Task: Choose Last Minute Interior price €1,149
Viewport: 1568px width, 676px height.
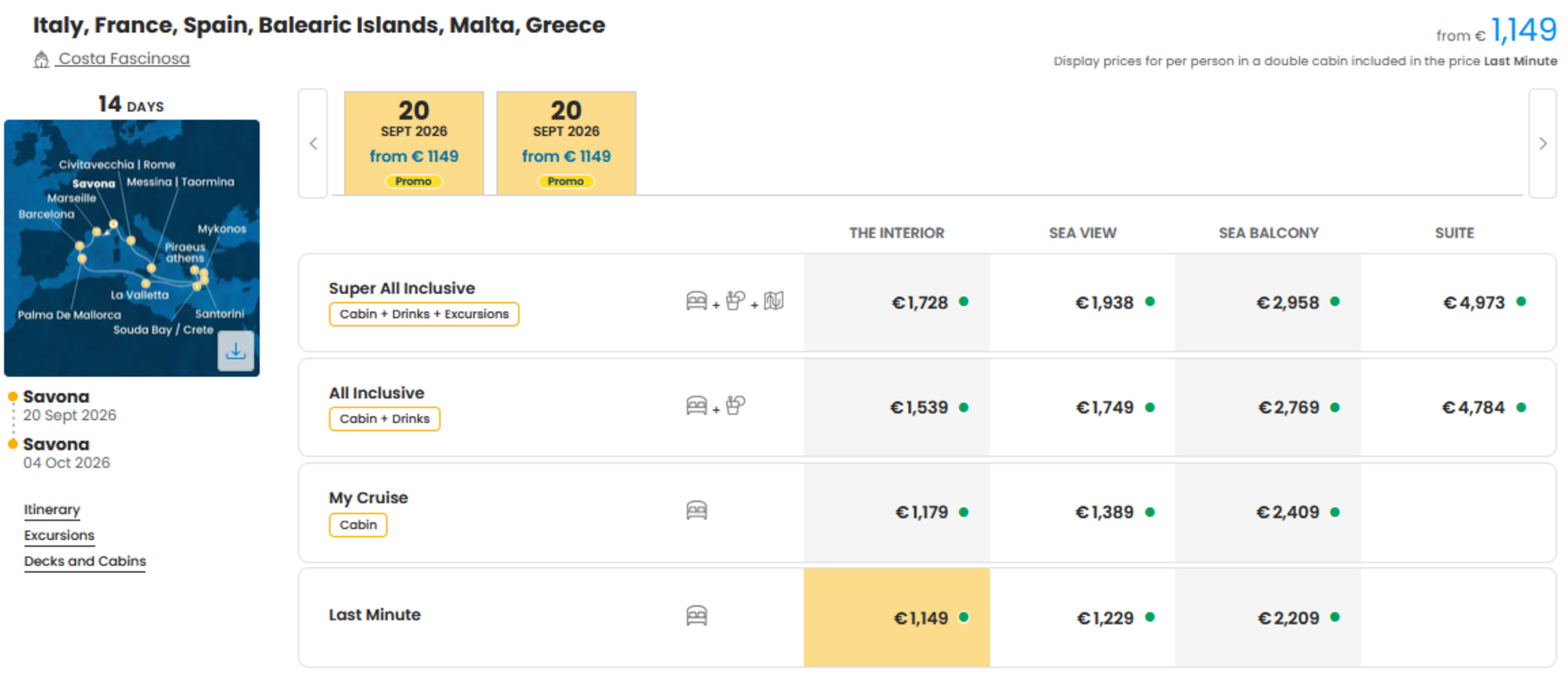Action: tap(896, 618)
